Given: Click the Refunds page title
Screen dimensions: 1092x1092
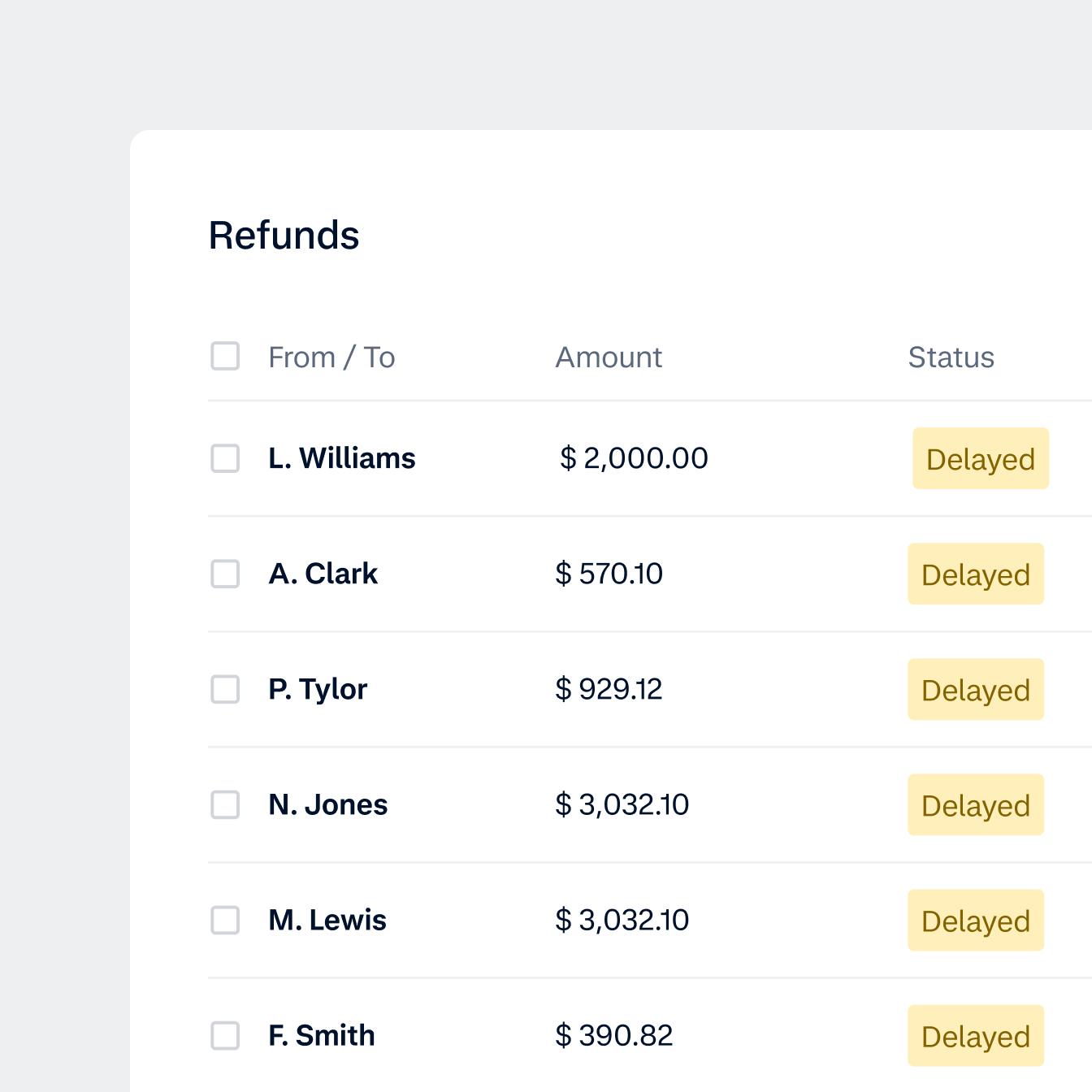Looking at the screenshot, I should tap(284, 236).
